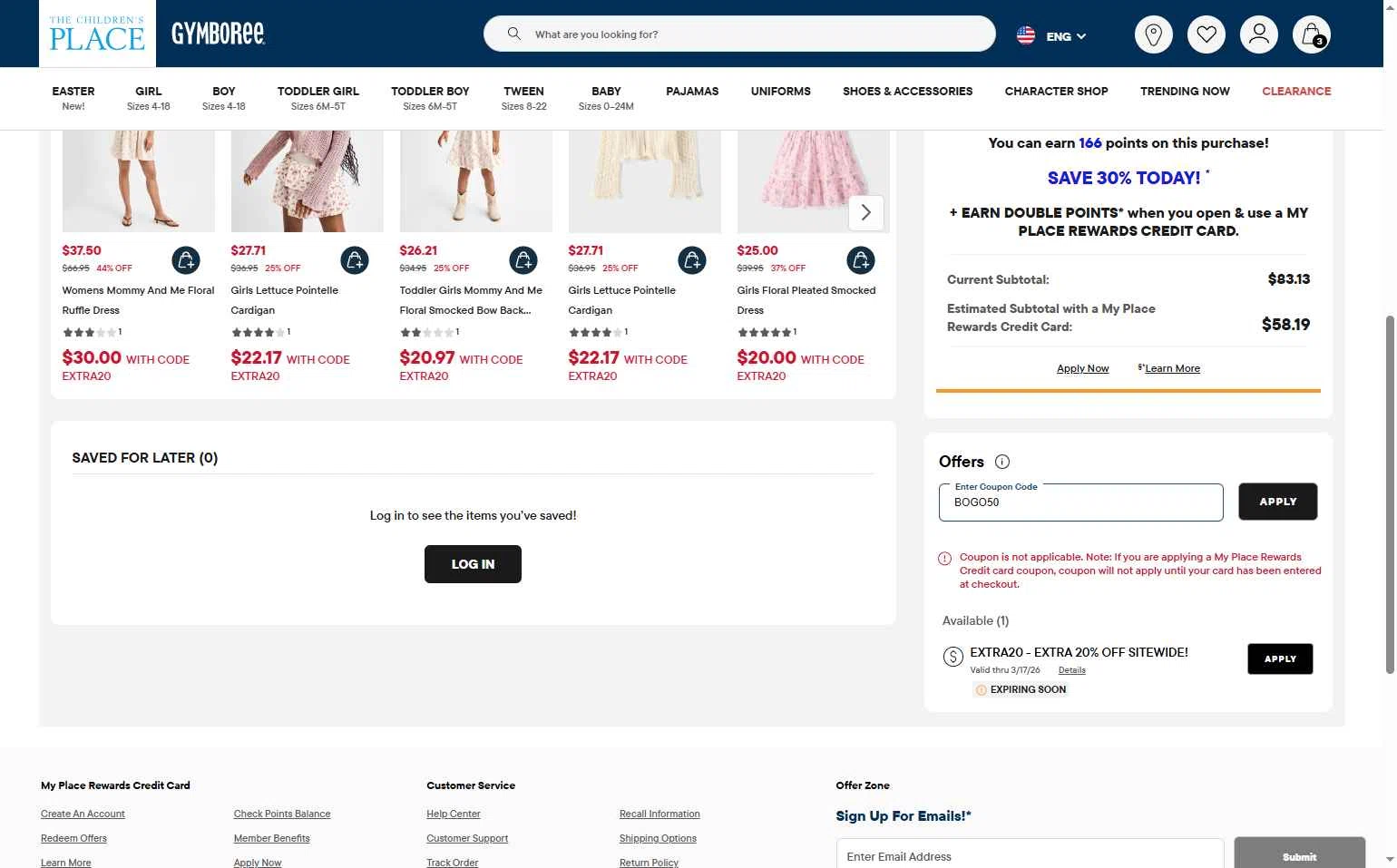
Task: Focus the search box
Action: click(739, 34)
